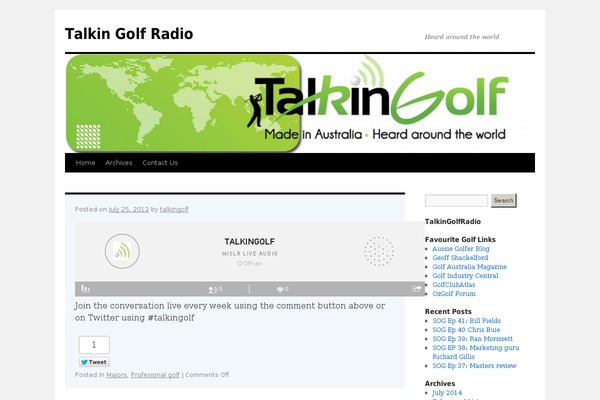Click the Favourite Golf Links heading
This screenshot has width=600, height=400.
tap(460, 240)
